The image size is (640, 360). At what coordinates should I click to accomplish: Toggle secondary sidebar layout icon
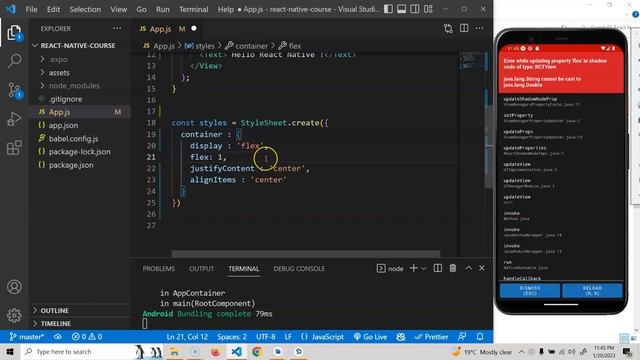[415, 9]
